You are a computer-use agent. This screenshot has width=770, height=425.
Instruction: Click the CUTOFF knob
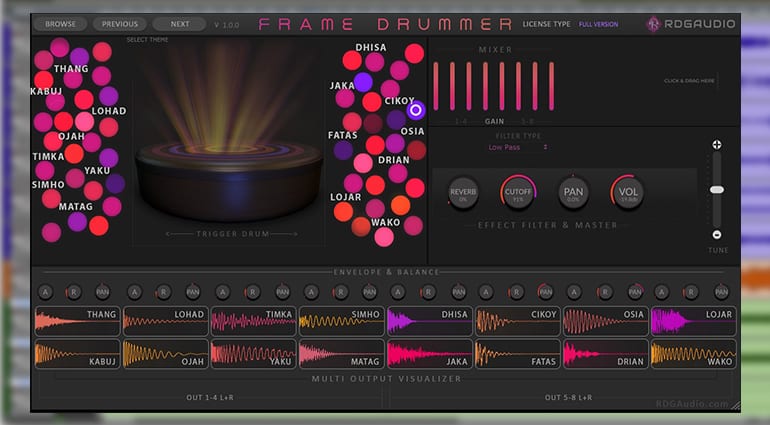(518, 193)
